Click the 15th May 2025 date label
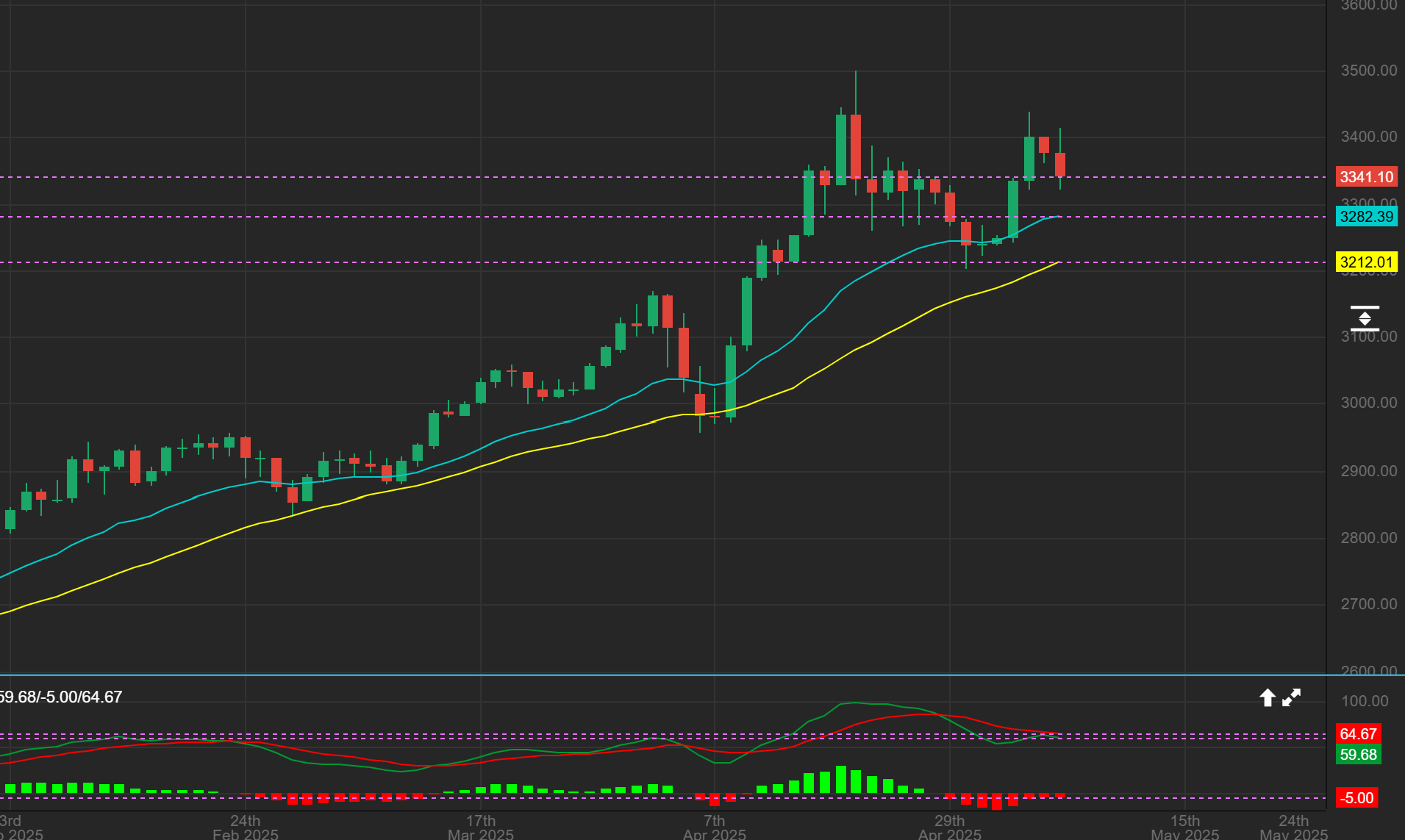The width and height of the screenshot is (1405, 840). click(1185, 828)
